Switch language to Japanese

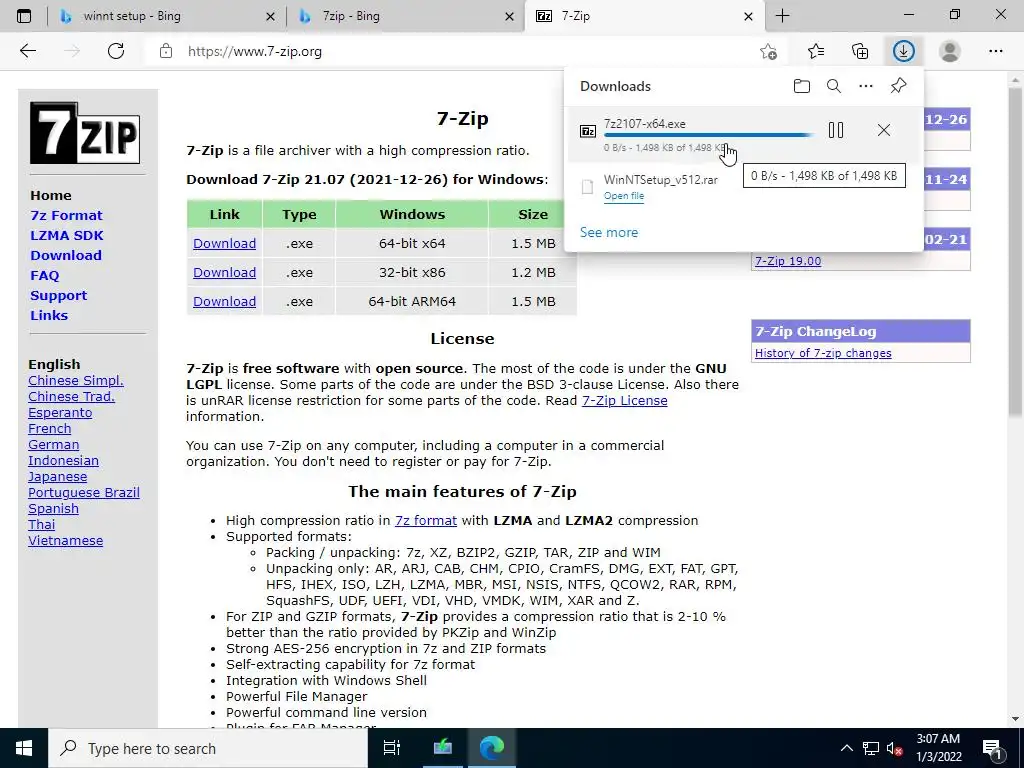click(57, 477)
